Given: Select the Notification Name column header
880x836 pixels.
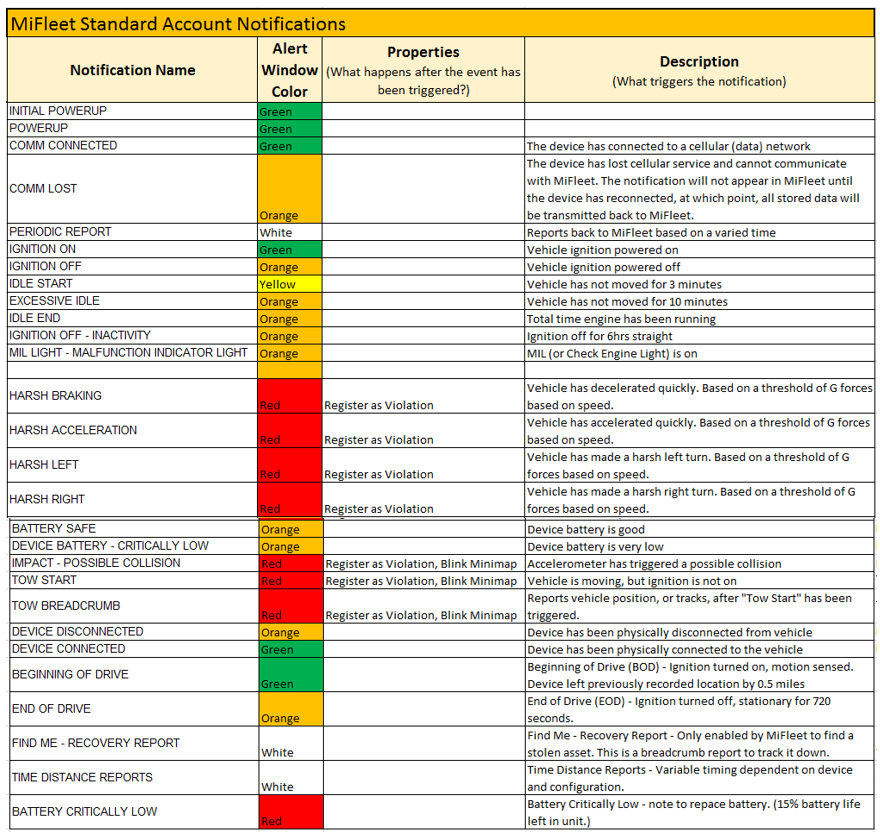Looking at the screenshot, I should (x=132, y=70).
